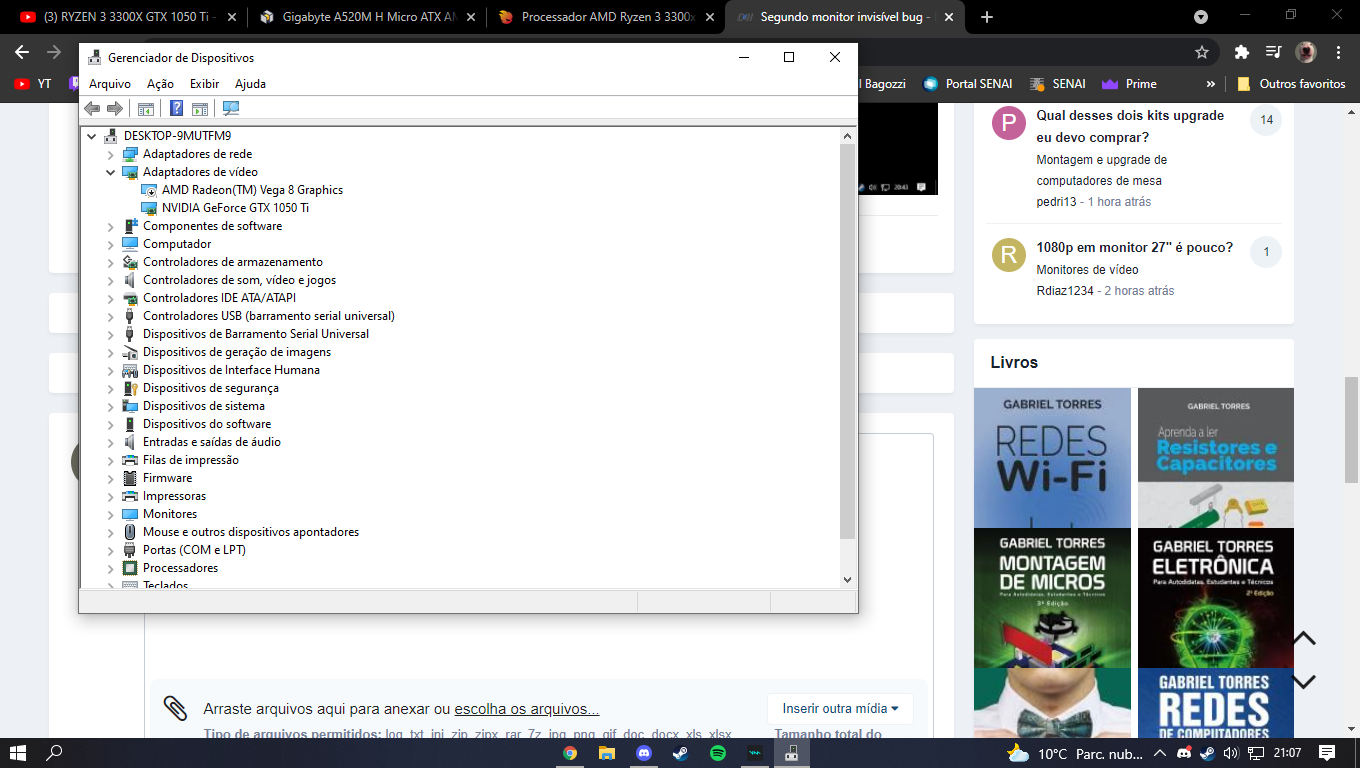Open File Explorer from the taskbar
Image resolution: width=1360 pixels, height=768 pixels.
[x=607, y=753]
